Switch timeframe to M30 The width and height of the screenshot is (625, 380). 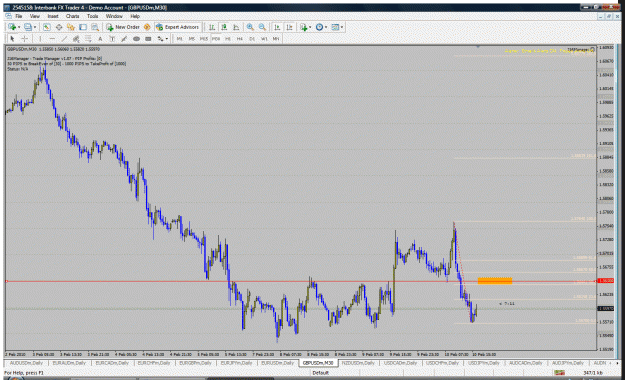click(216, 39)
